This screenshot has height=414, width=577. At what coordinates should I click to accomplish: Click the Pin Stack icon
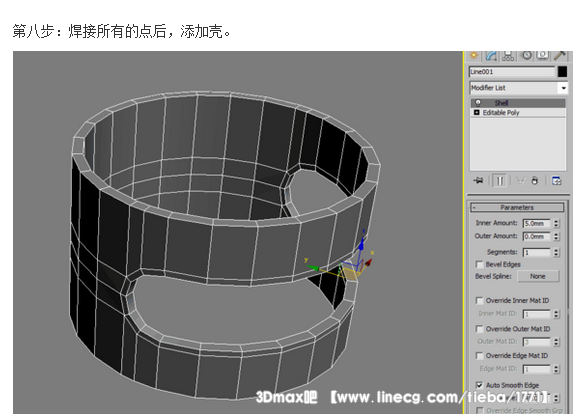(x=478, y=180)
